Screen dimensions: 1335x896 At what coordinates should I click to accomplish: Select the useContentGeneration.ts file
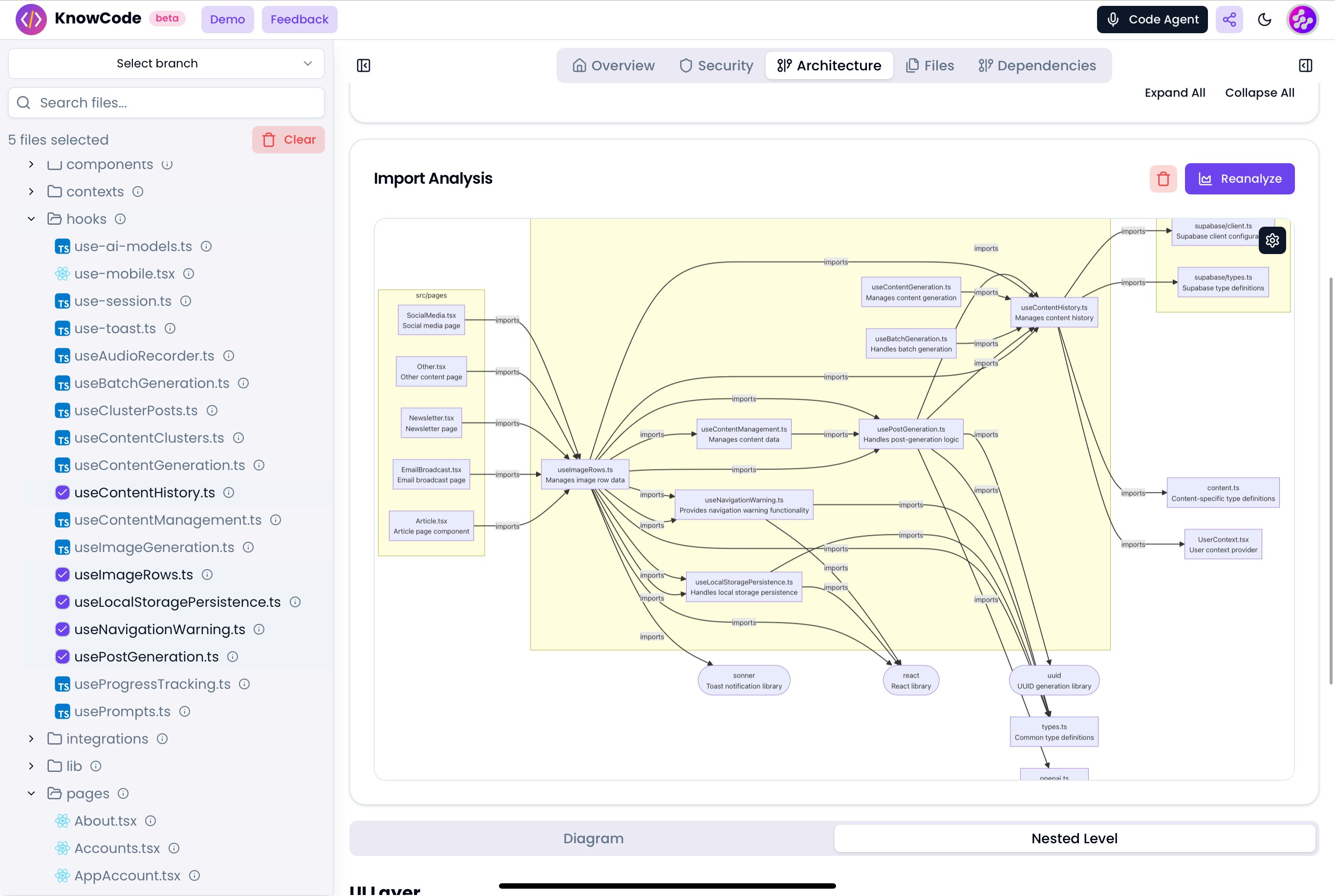[159, 465]
